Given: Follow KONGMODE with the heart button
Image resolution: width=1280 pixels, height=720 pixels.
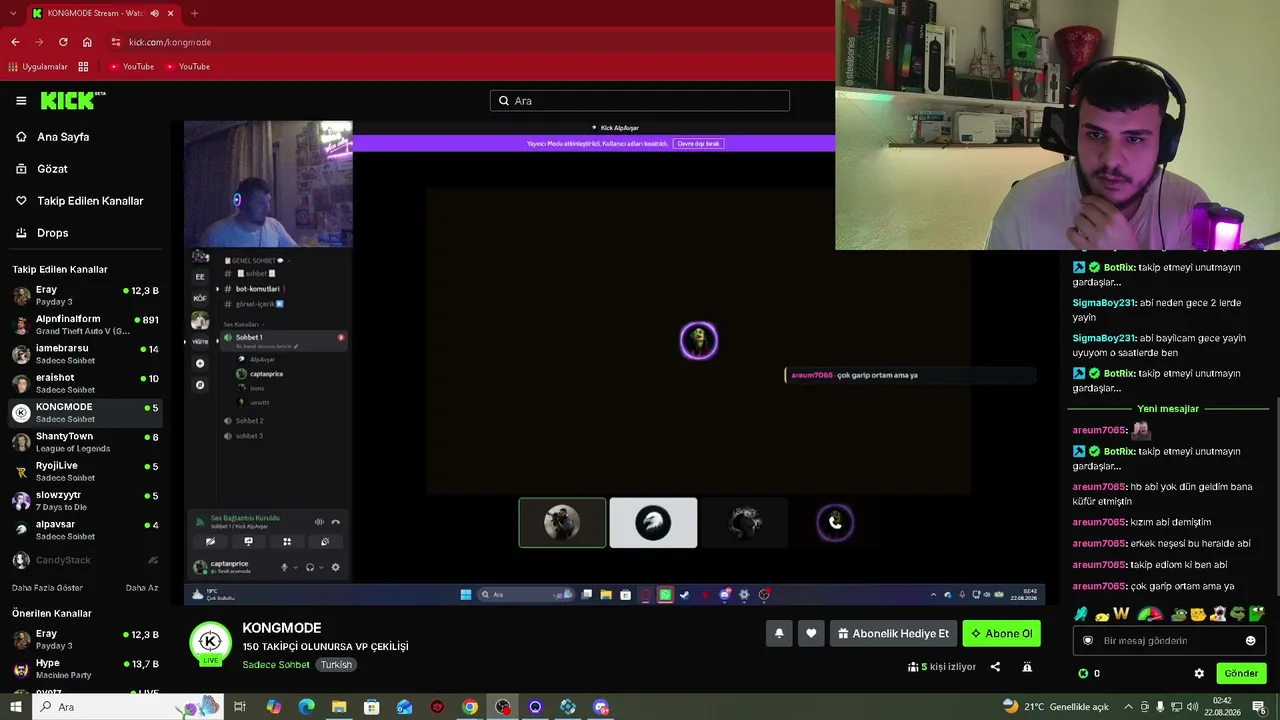Looking at the screenshot, I should (x=811, y=633).
